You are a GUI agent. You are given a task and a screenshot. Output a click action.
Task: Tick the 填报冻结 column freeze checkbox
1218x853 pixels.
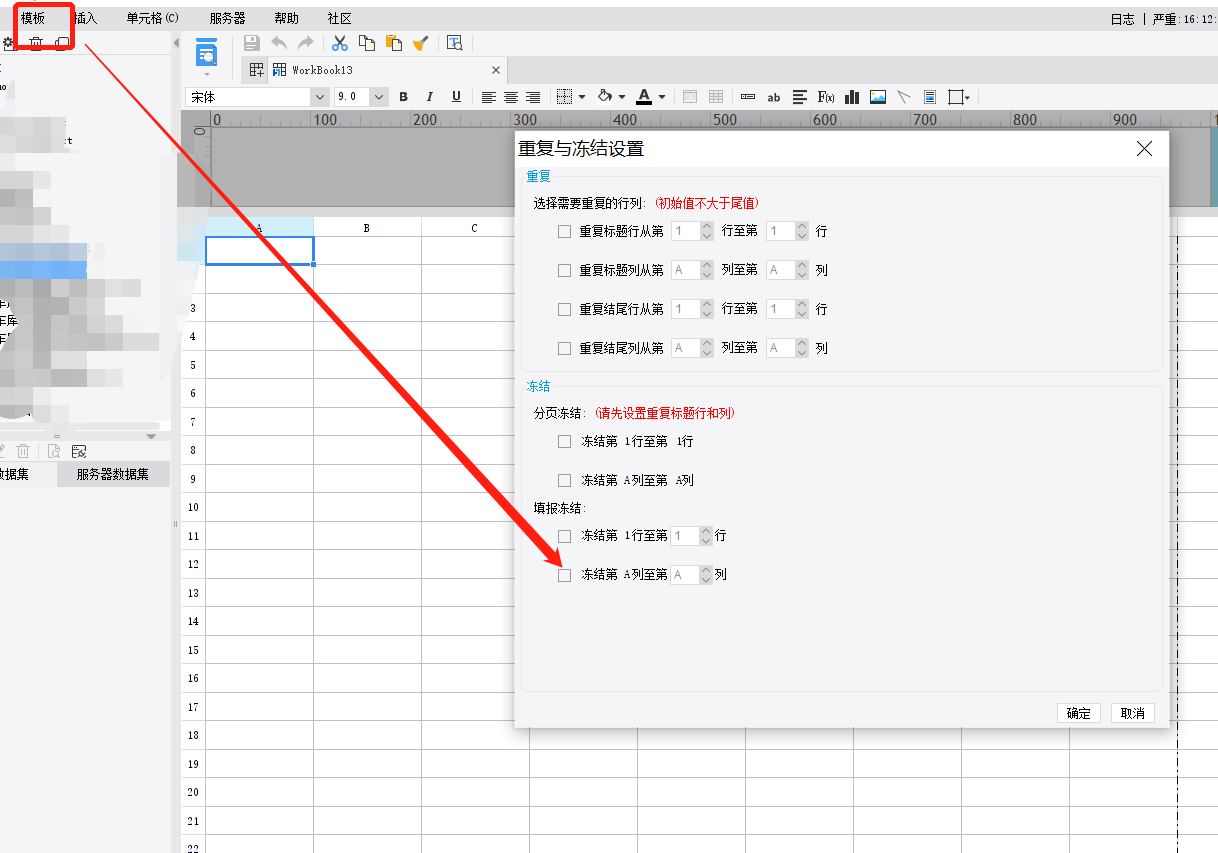pos(565,575)
